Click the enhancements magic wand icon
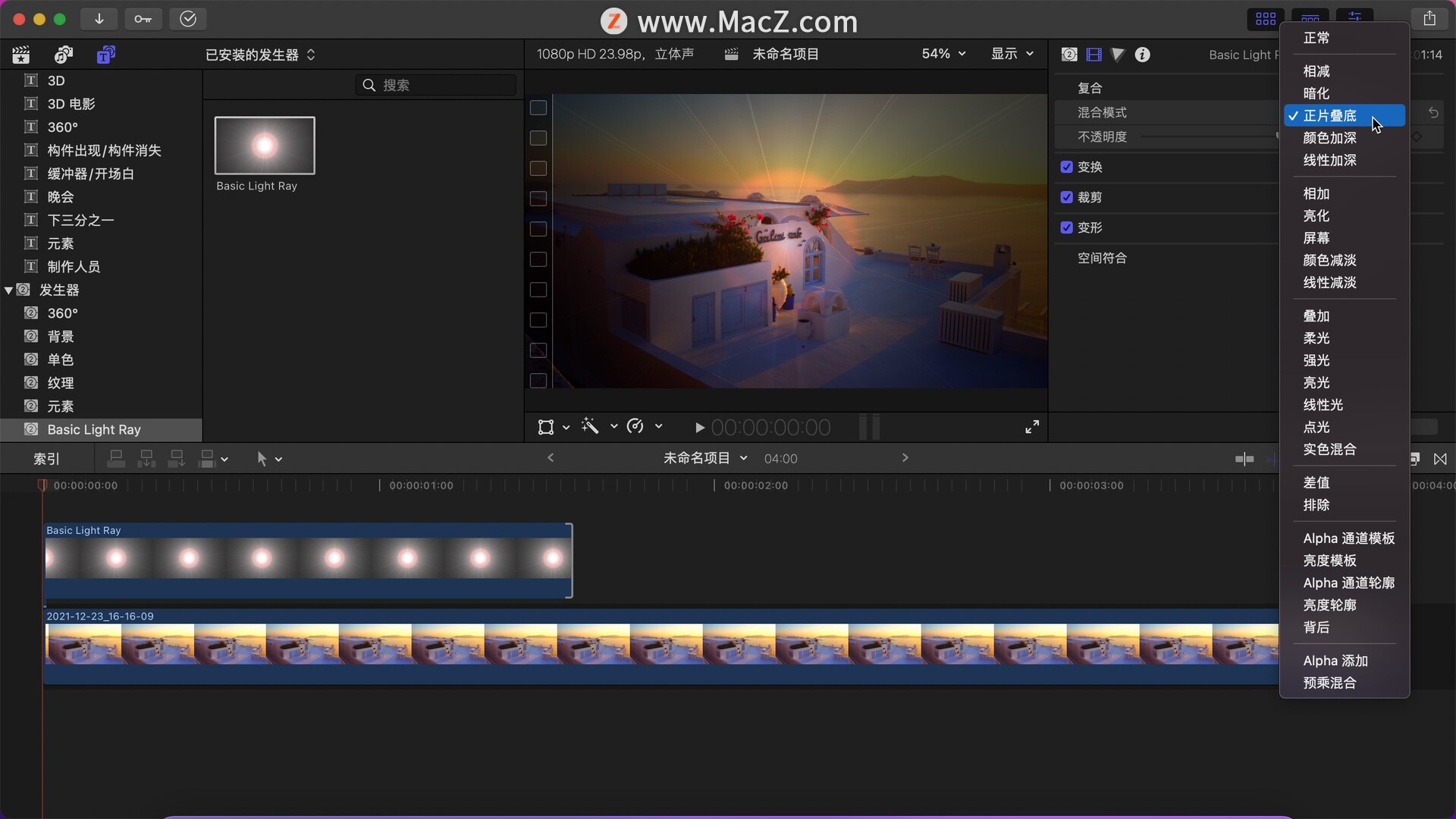 click(x=590, y=427)
